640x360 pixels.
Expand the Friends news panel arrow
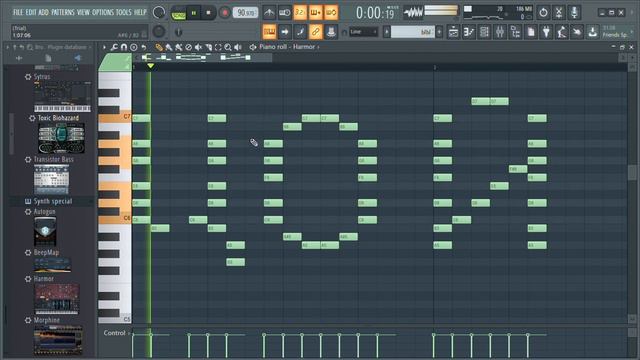point(632,31)
